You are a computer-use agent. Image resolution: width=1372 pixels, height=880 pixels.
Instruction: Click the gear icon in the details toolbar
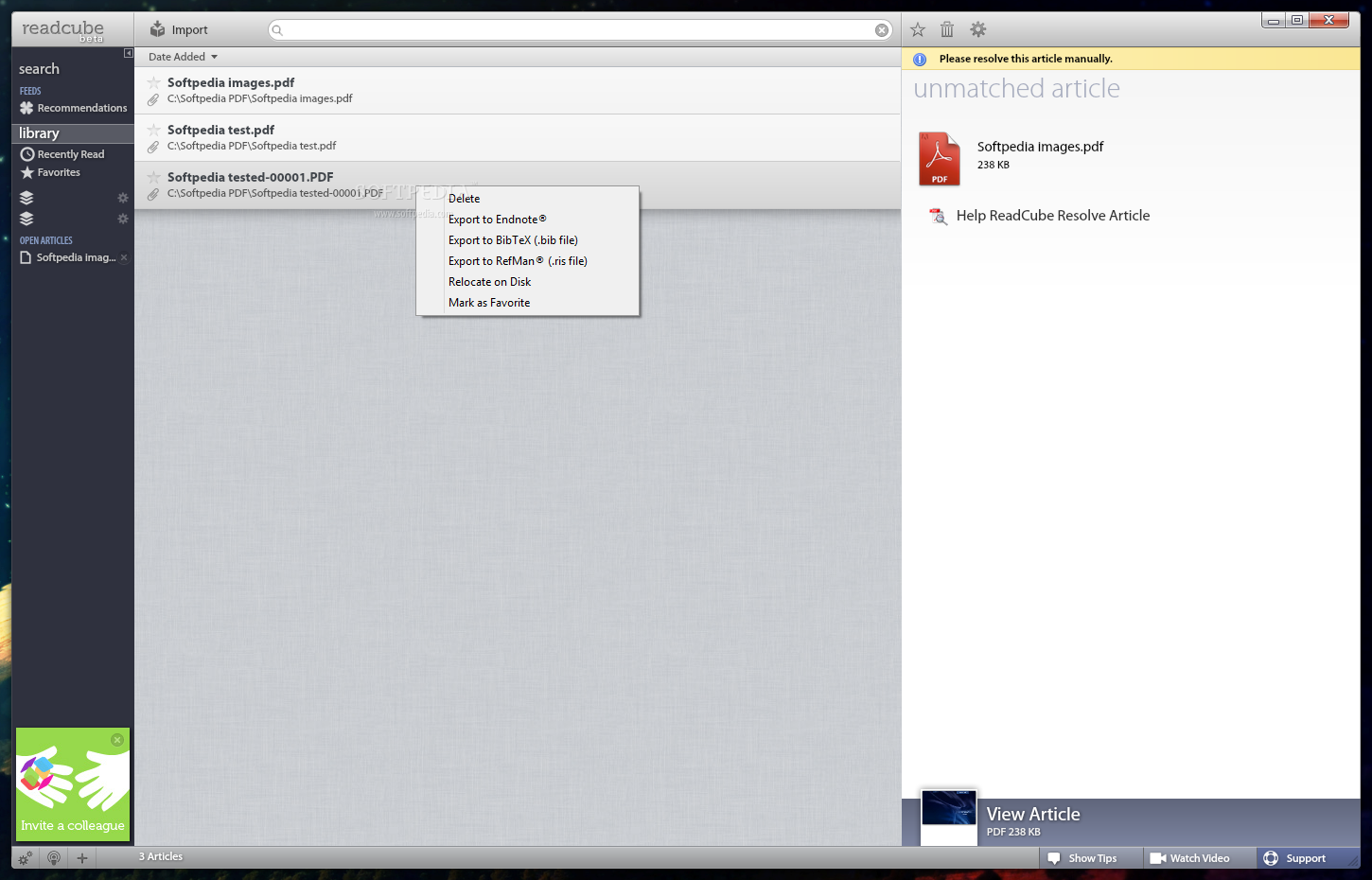click(978, 30)
